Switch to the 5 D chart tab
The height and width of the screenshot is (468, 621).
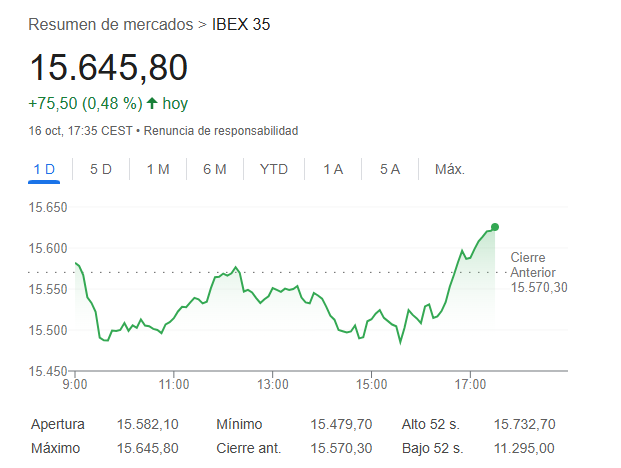(x=101, y=169)
